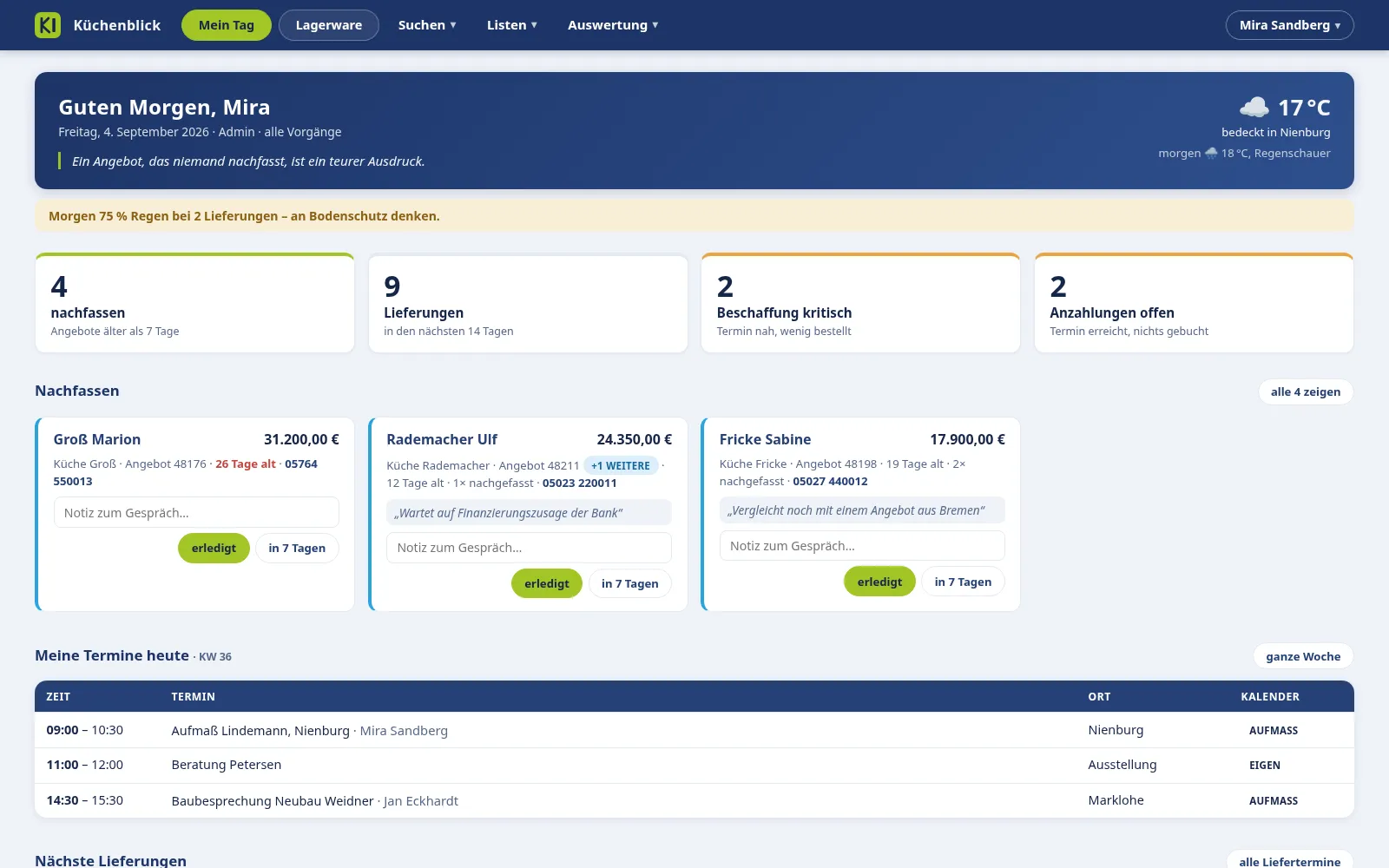Open the Auswertung dropdown
This screenshot has height=868, width=1389.
[x=613, y=25]
